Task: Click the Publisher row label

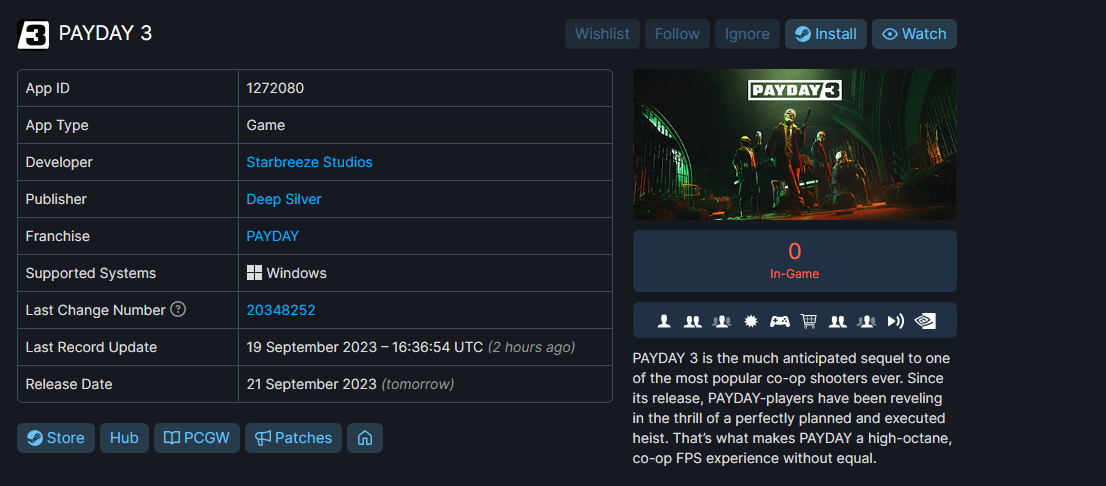Action: (x=56, y=199)
